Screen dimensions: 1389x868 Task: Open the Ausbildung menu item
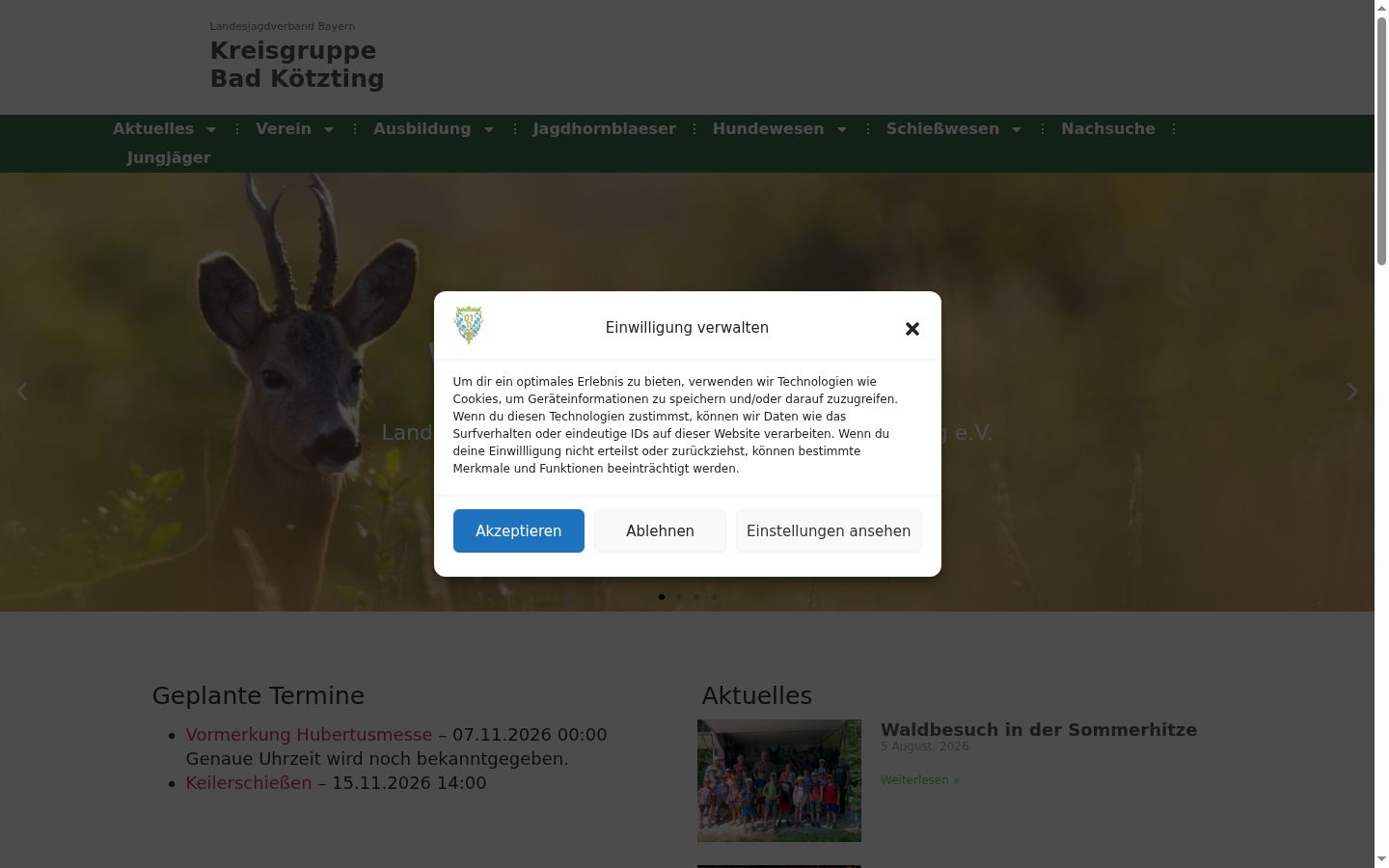point(422,129)
